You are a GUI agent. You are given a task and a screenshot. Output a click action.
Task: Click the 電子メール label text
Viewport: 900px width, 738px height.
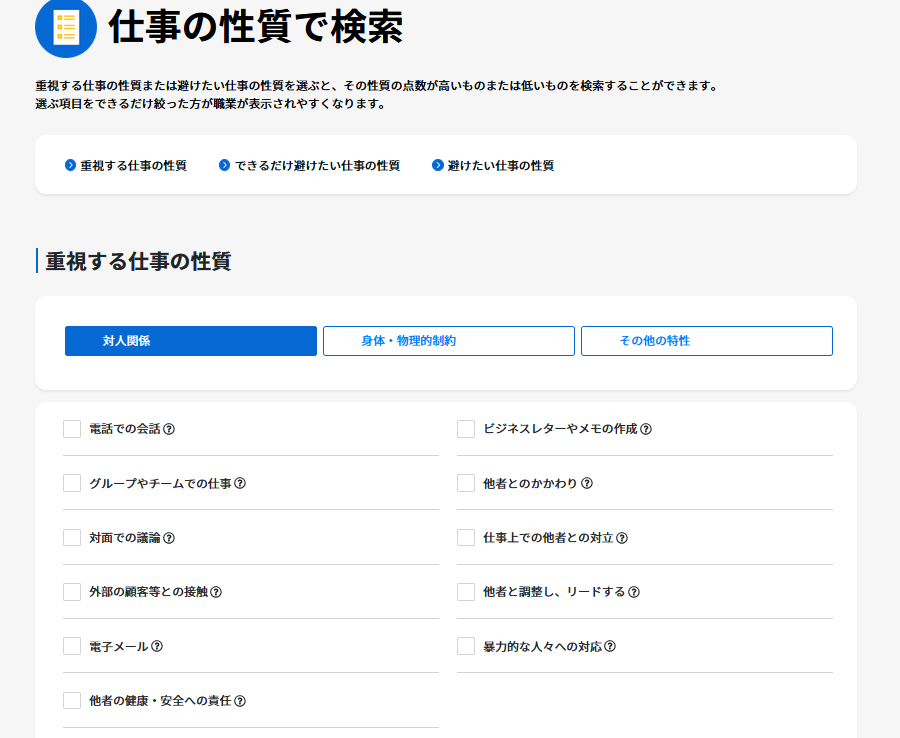point(119,646)
